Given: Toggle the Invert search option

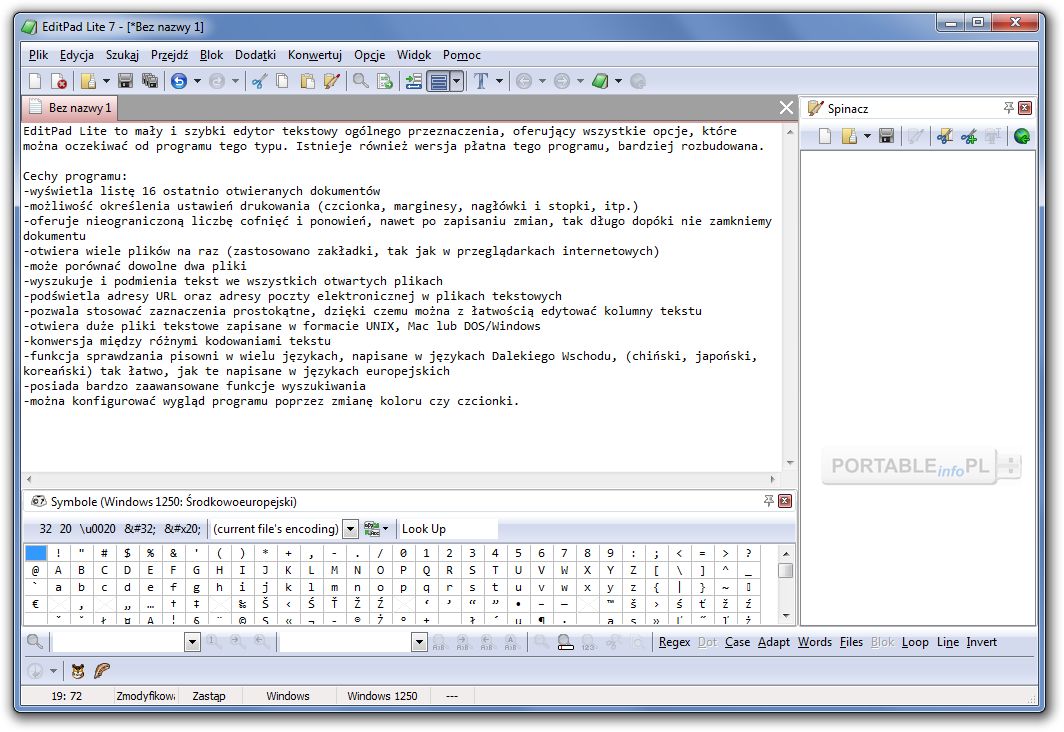Looking at the screenshot, I should click(x=981, y=642).
